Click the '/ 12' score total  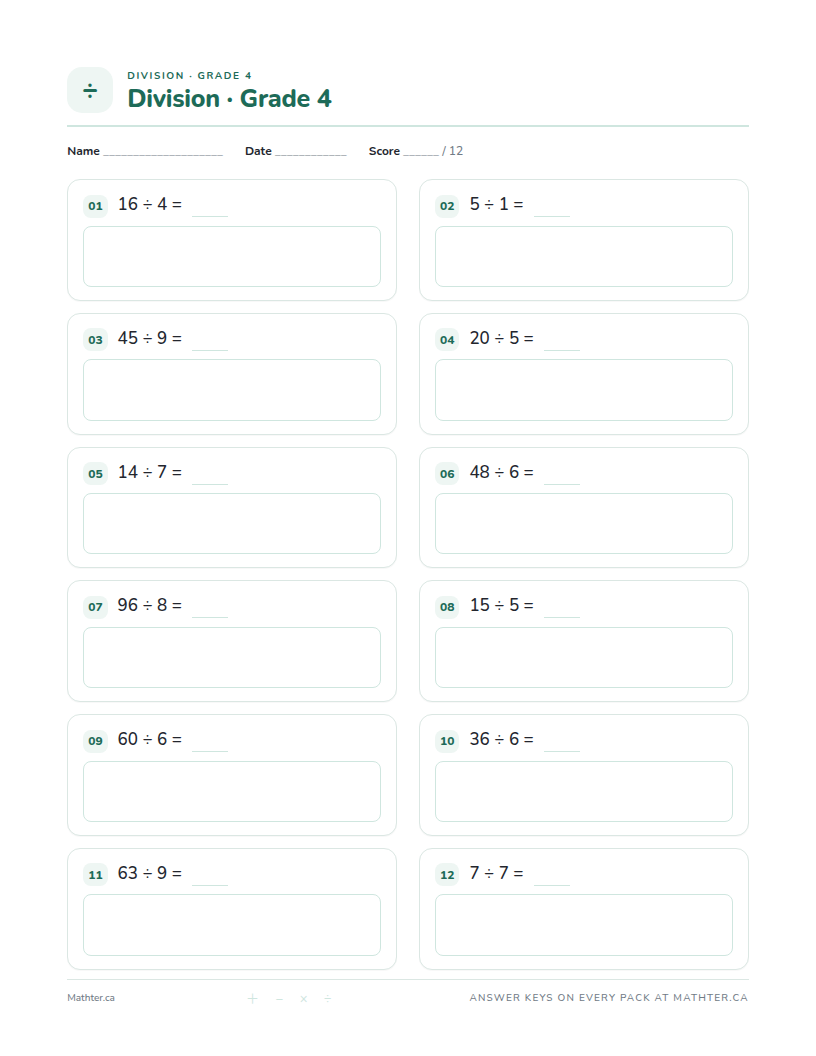click(452, 151)
